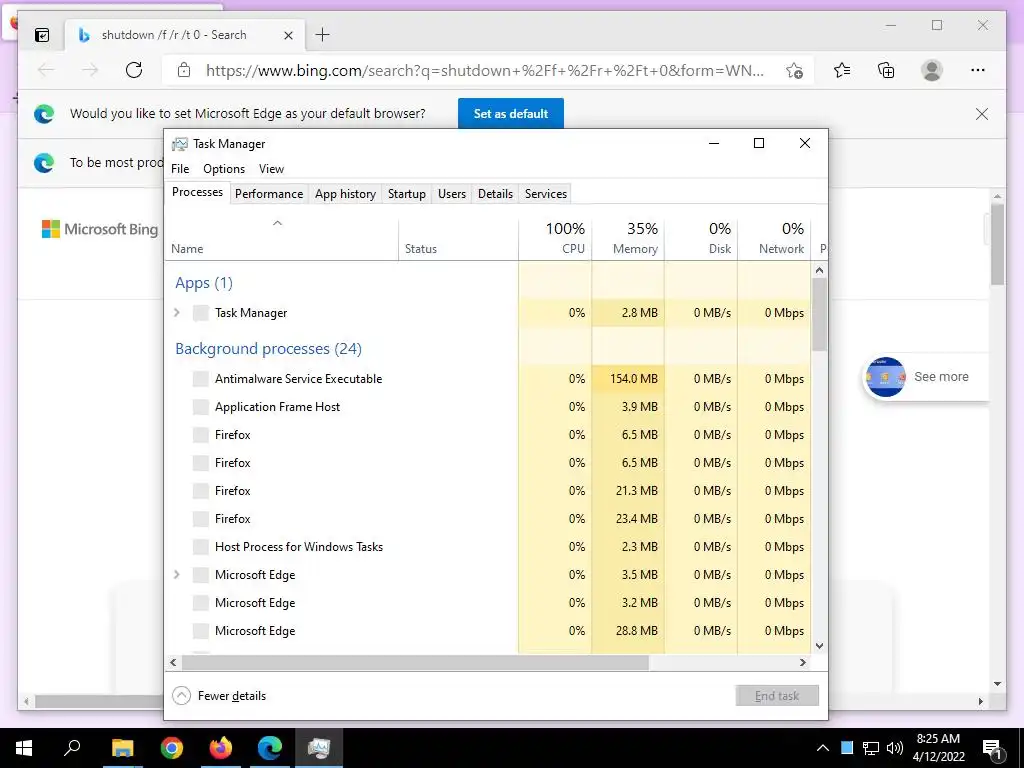This screenshot has height=768, width=1024.
Task: Open a new Edge tab
Action: pyautogui.click(x=323, y=35)
